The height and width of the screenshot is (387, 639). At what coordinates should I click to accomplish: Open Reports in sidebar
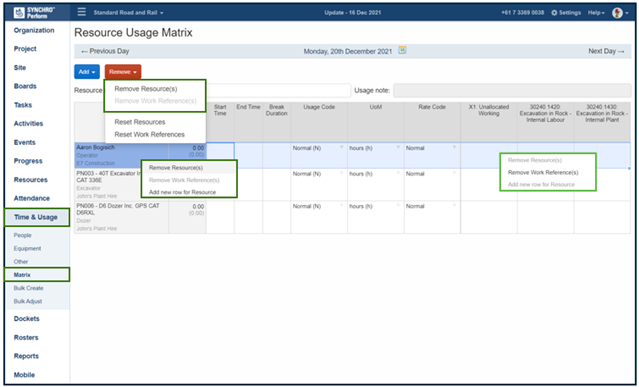click(x=26, y=356)
